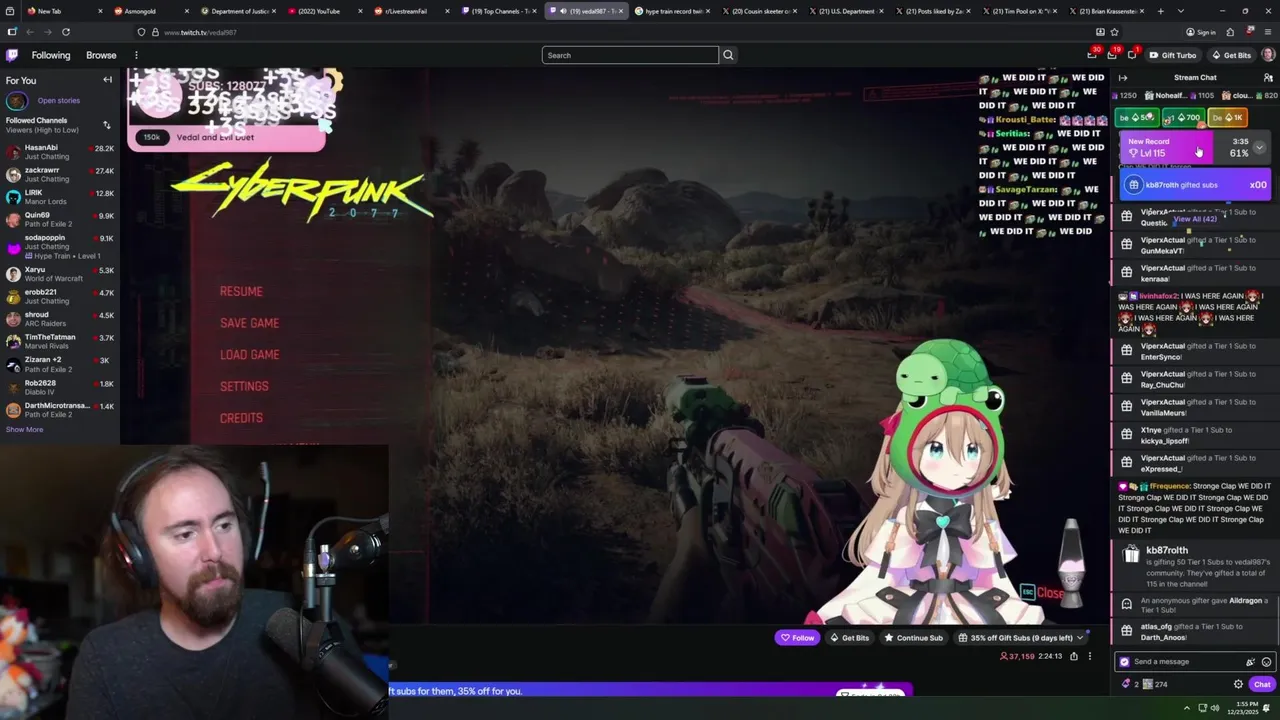Select Credits in Cyberpunk menu
Screen dimensions: 1280x720
pyautogui.click(x=241, y=418)
